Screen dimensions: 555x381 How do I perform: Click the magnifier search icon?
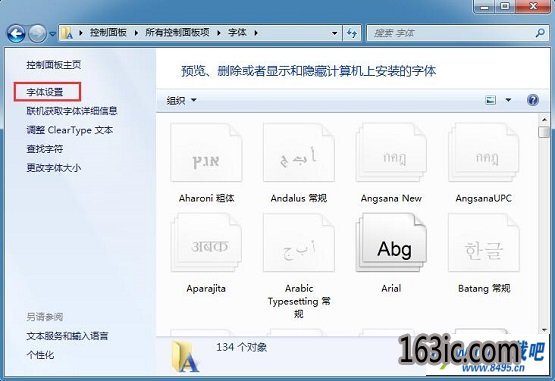540,33
